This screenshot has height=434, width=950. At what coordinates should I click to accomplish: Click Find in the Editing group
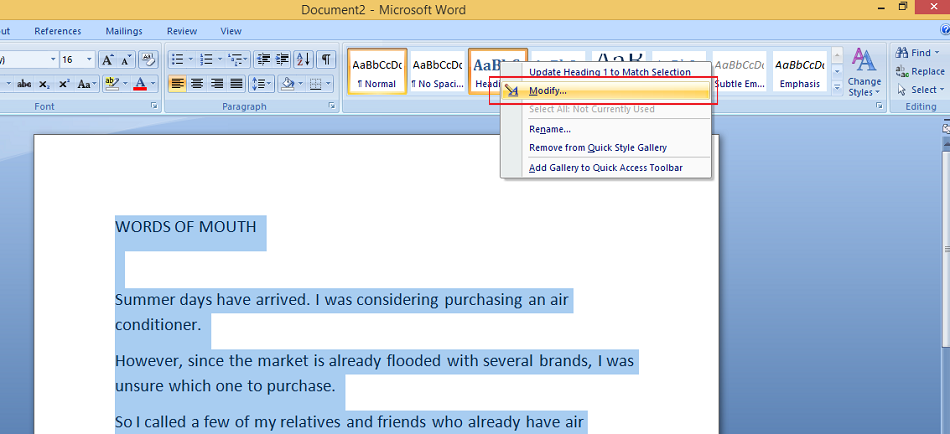(x=918, y=53)
